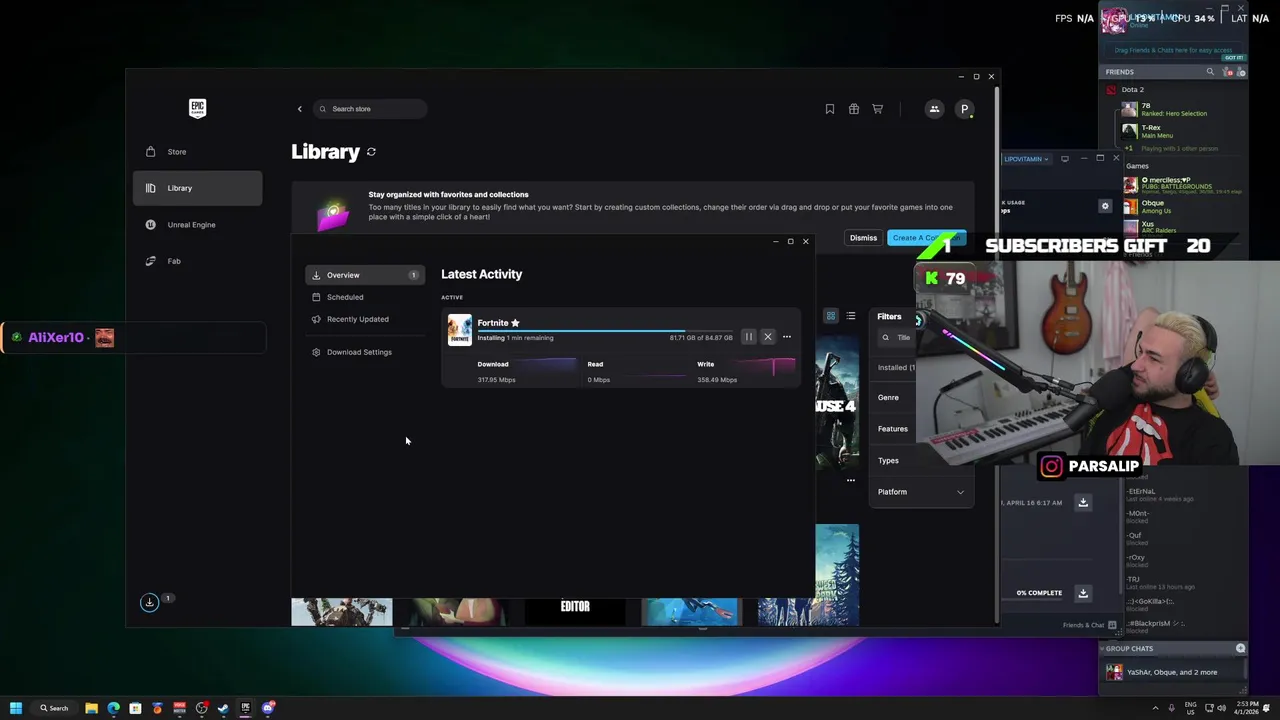
Task: Open Fab in the Epic sidebar
Action: (x=197, y=261)
